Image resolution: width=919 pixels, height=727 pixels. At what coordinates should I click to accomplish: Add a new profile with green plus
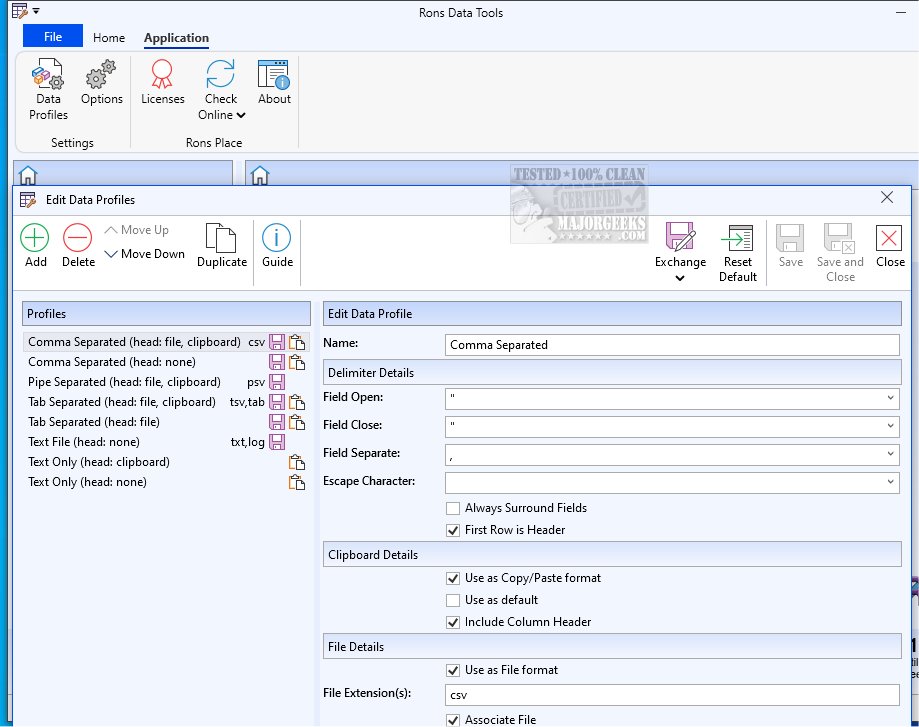point(35,237)
